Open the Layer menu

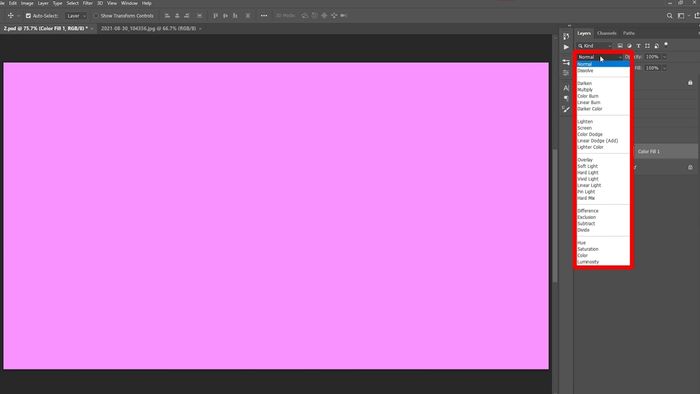click(x=43, y=3)
